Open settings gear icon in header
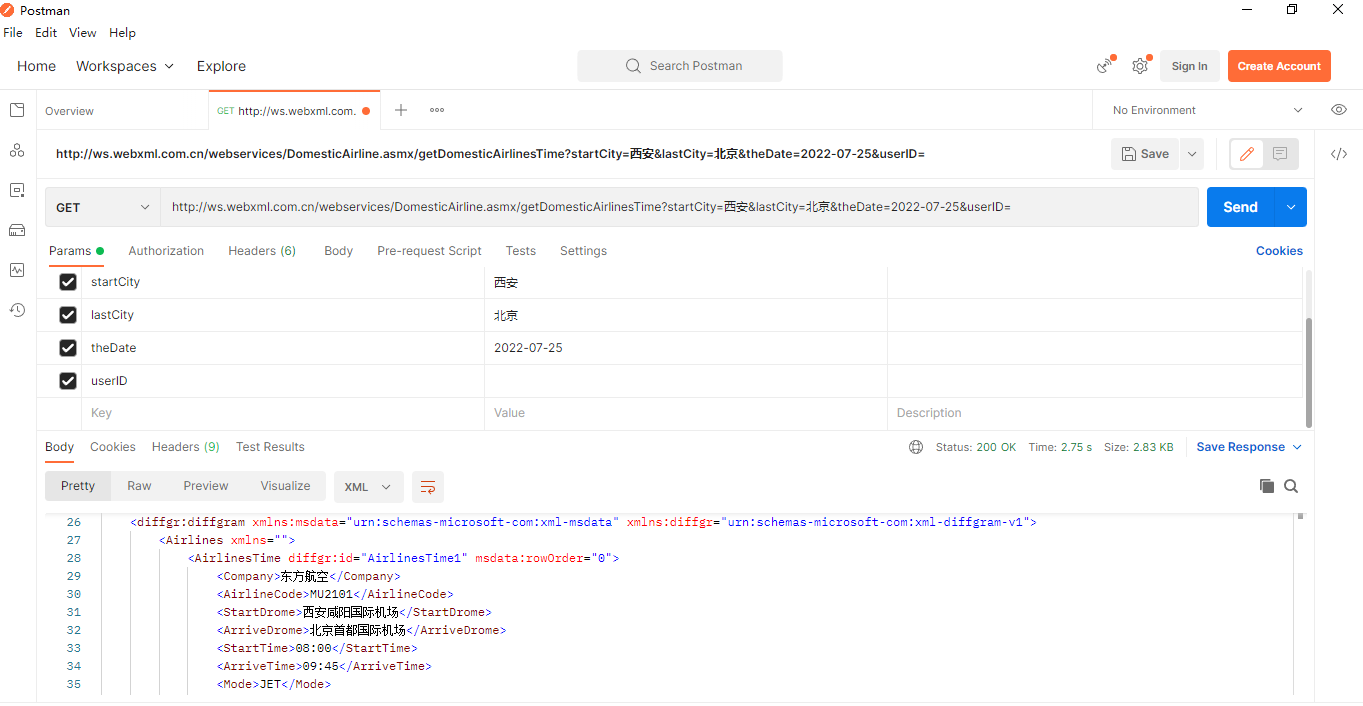 tap(1140, 66)
